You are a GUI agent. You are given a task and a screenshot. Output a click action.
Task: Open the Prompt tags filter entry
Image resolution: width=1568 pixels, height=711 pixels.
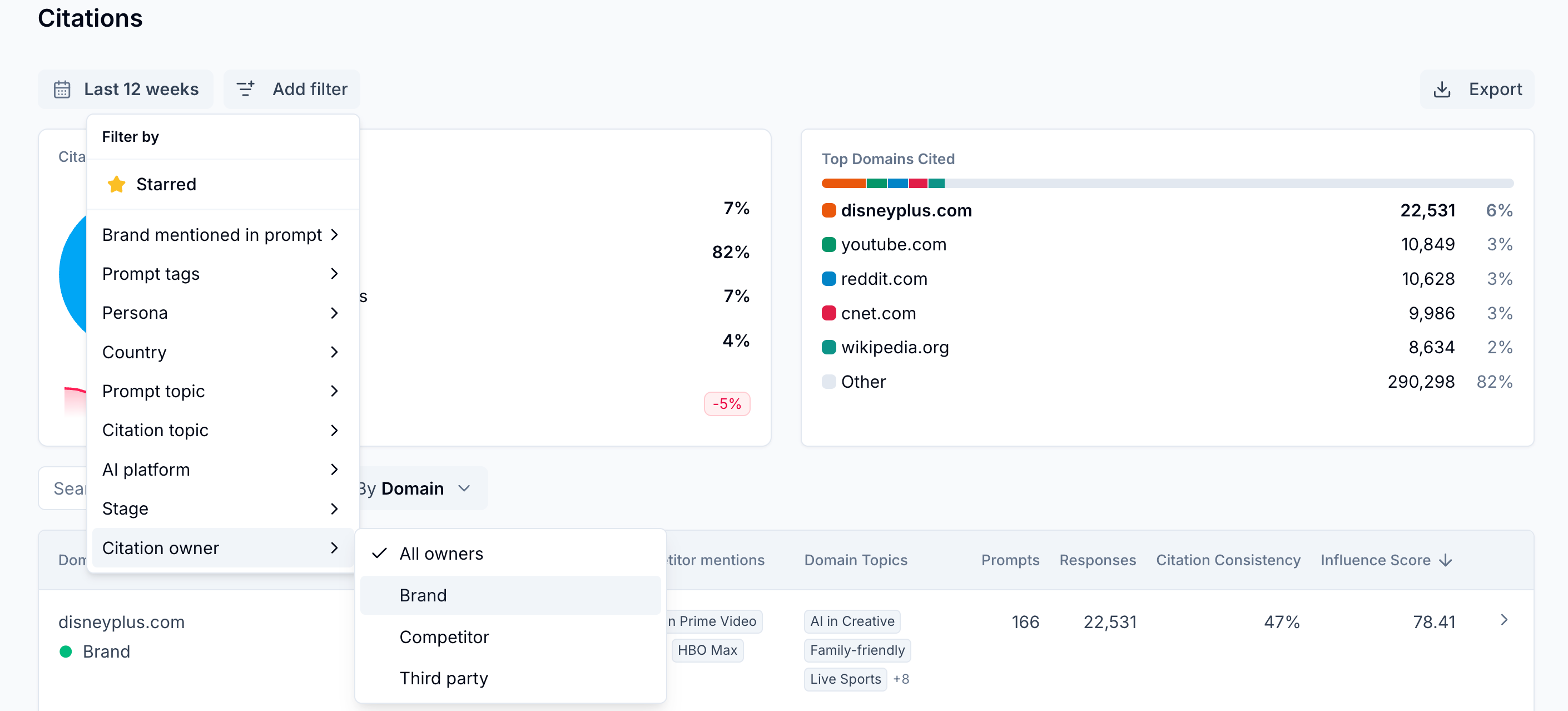tap(220, 274)
